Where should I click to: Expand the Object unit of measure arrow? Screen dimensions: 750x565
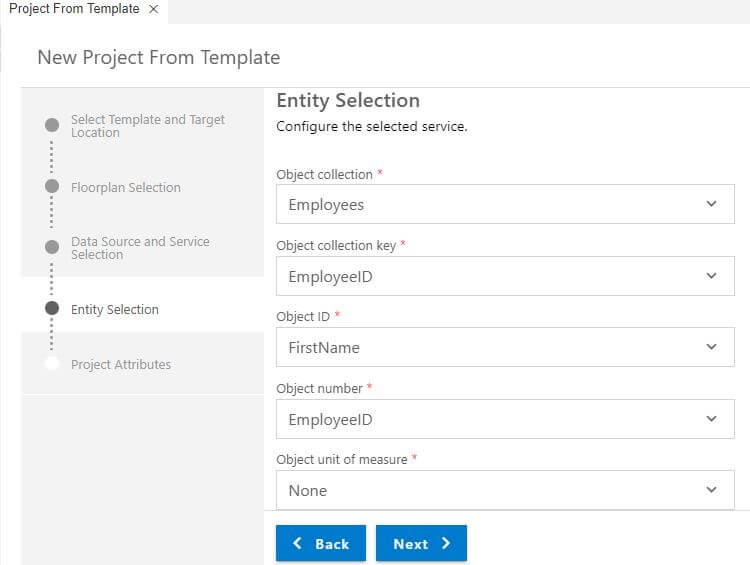tap(711, 489)
